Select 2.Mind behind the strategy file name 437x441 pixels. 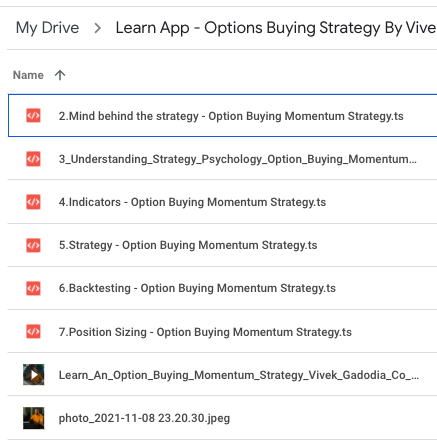pos(231,116)
